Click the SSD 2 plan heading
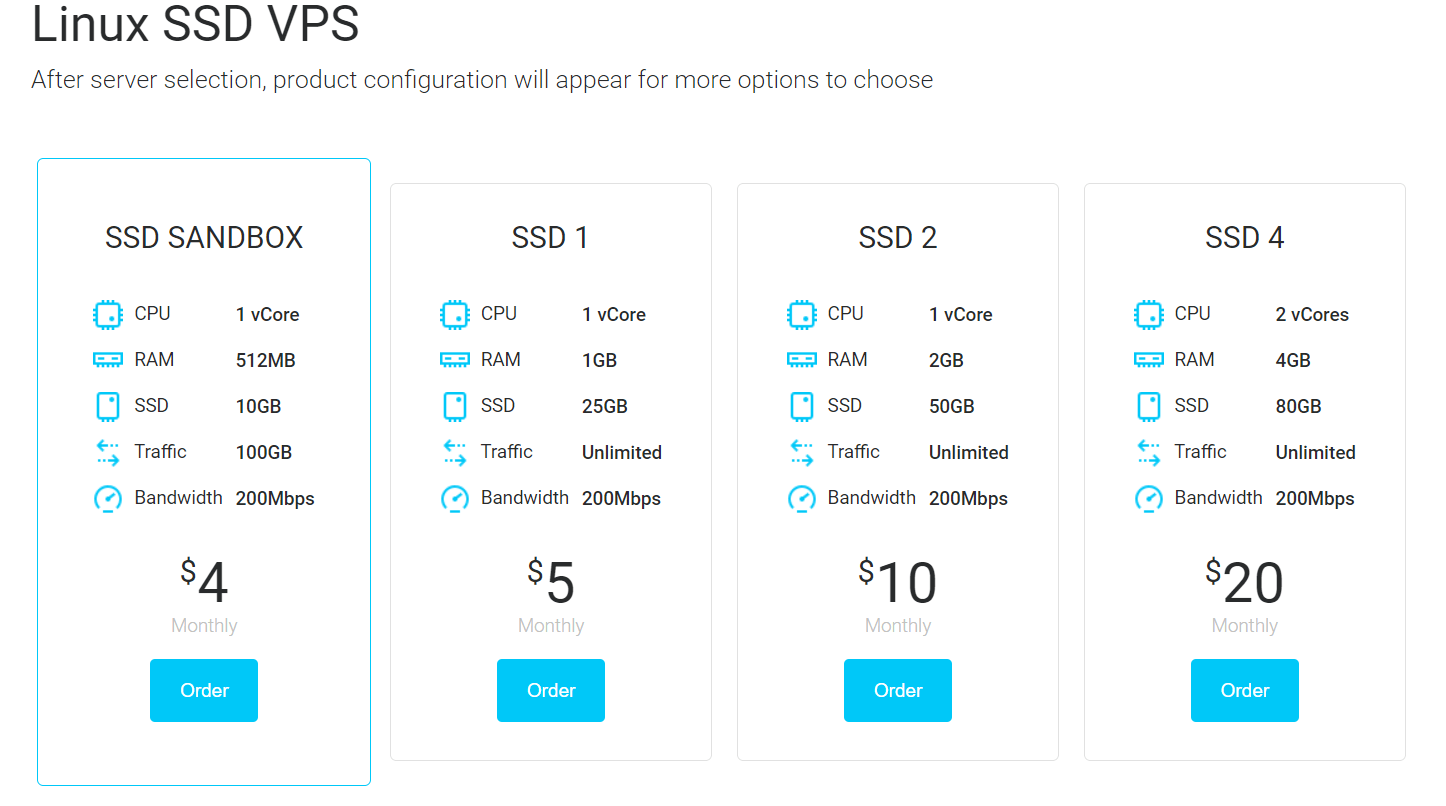Screen dimensions: 1446x806 [898, 238]
